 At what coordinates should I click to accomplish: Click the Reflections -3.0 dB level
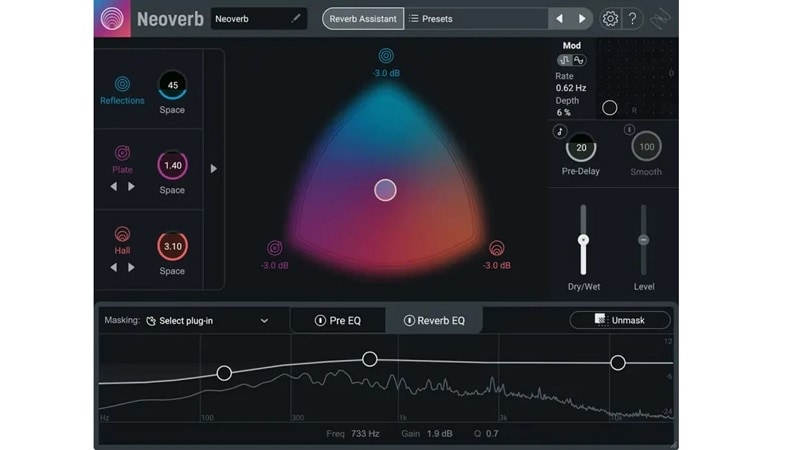(x=386, y=73)
